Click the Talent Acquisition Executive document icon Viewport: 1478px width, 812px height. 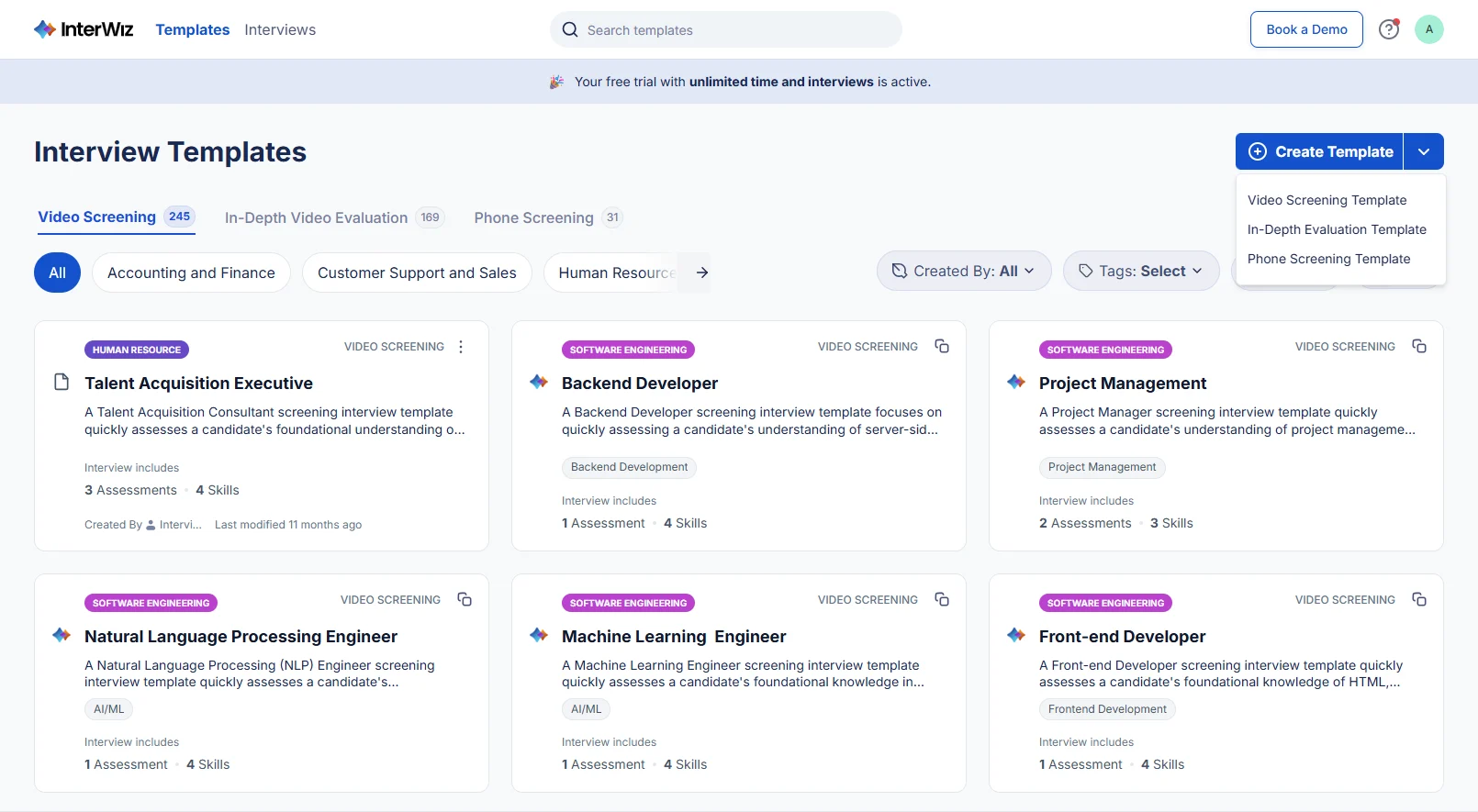[x=62, y=382]
